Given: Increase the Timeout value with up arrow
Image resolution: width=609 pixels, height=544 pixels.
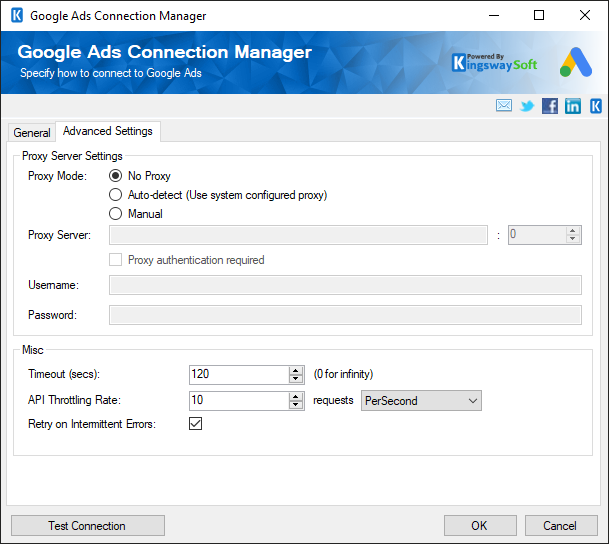Looking at the screenshot, I should click(296, 370).
